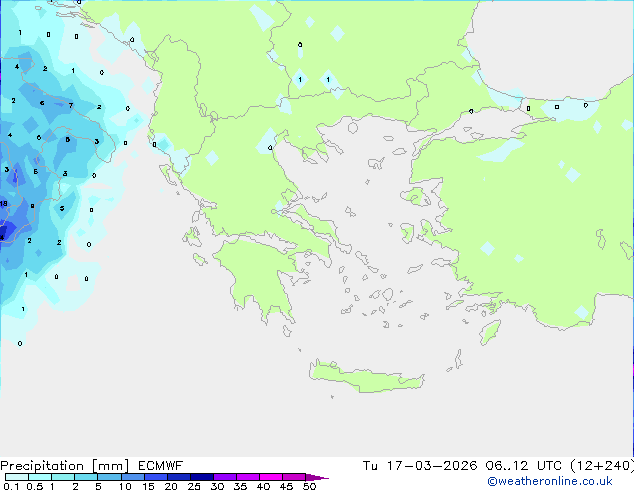Screen dimensions: 634x490
Task: Click the '17-03-2026' date text
Action: click(432, 466)
